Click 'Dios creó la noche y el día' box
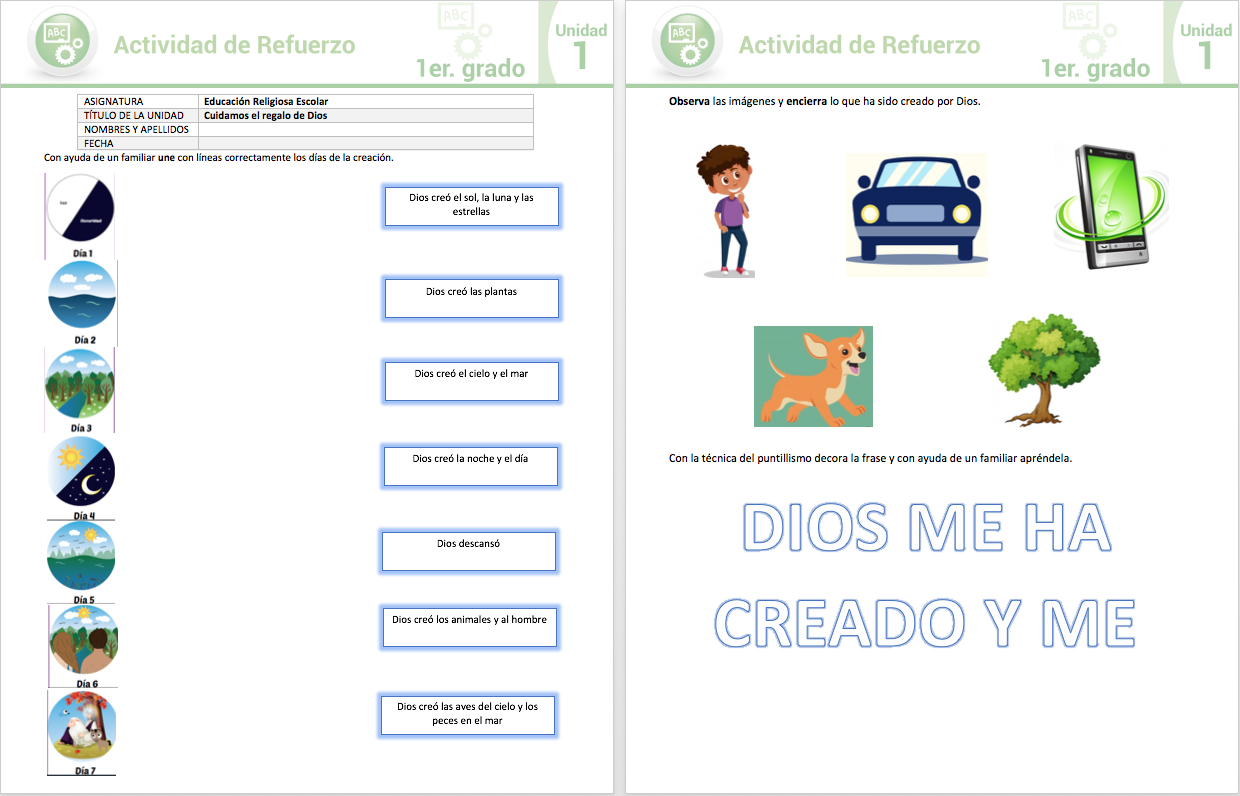 coord(470,466)
